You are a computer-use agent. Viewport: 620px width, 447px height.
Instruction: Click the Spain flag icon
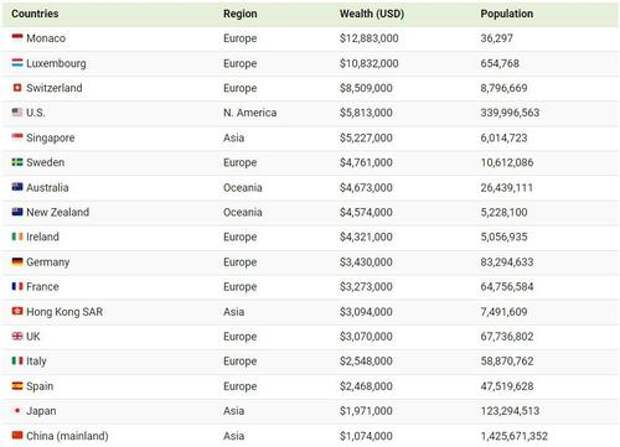pos(17,386)
